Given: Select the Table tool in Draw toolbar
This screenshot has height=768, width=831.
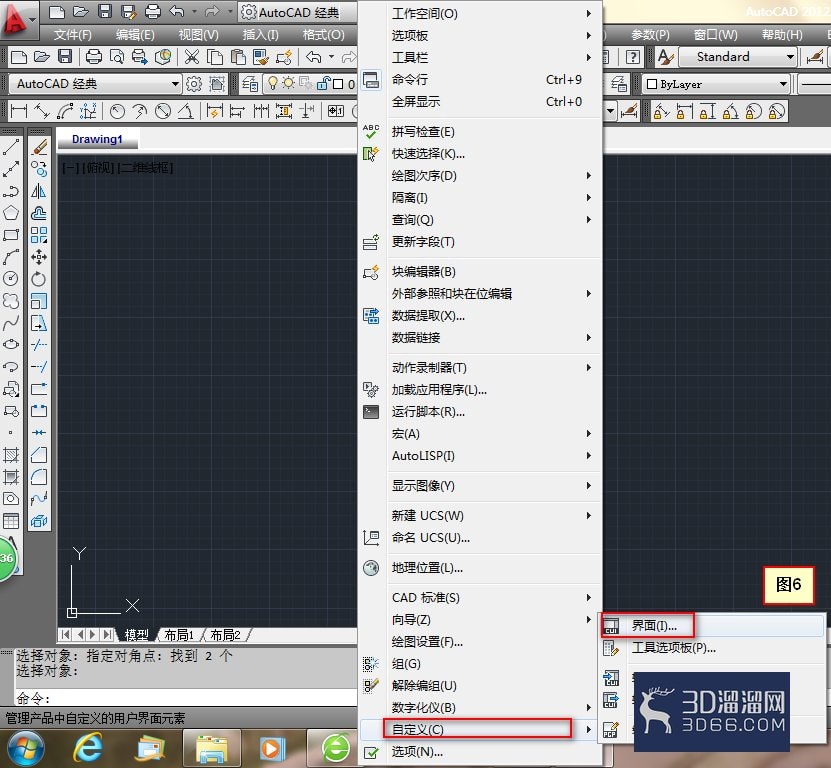Looking at the screenshot, I should tap(11, 521).
